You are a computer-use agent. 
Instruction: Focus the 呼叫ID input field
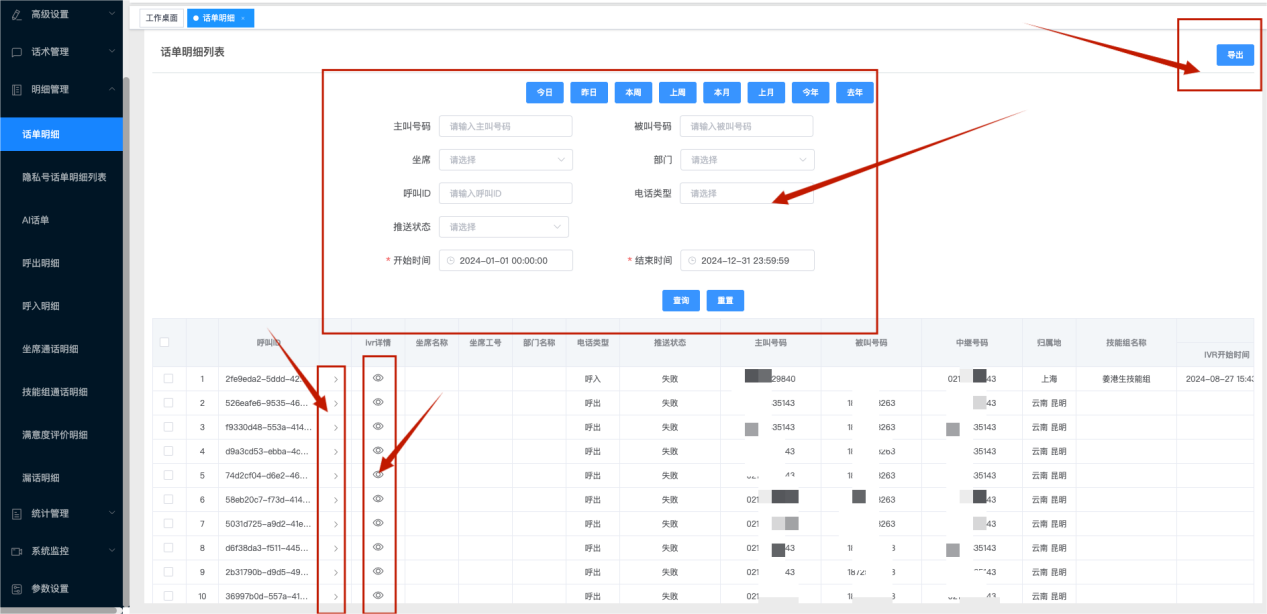click(x=505, y=193)
